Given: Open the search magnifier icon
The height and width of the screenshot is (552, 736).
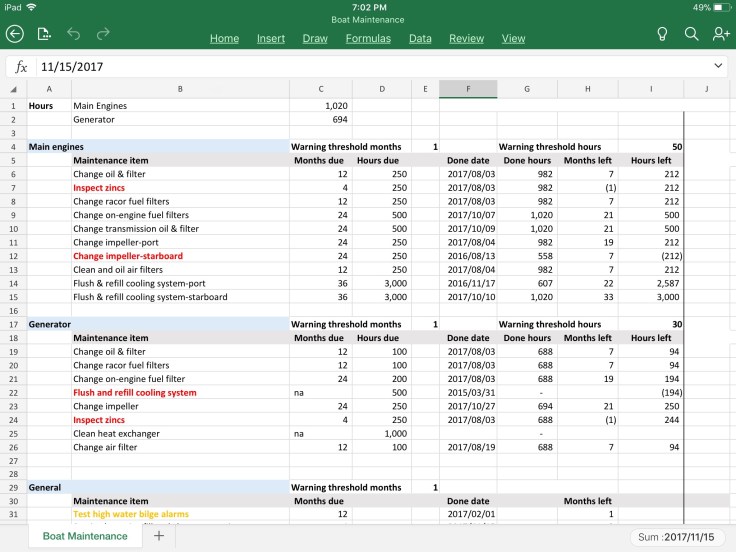Looking at the screenshot, I should [691, 34].
